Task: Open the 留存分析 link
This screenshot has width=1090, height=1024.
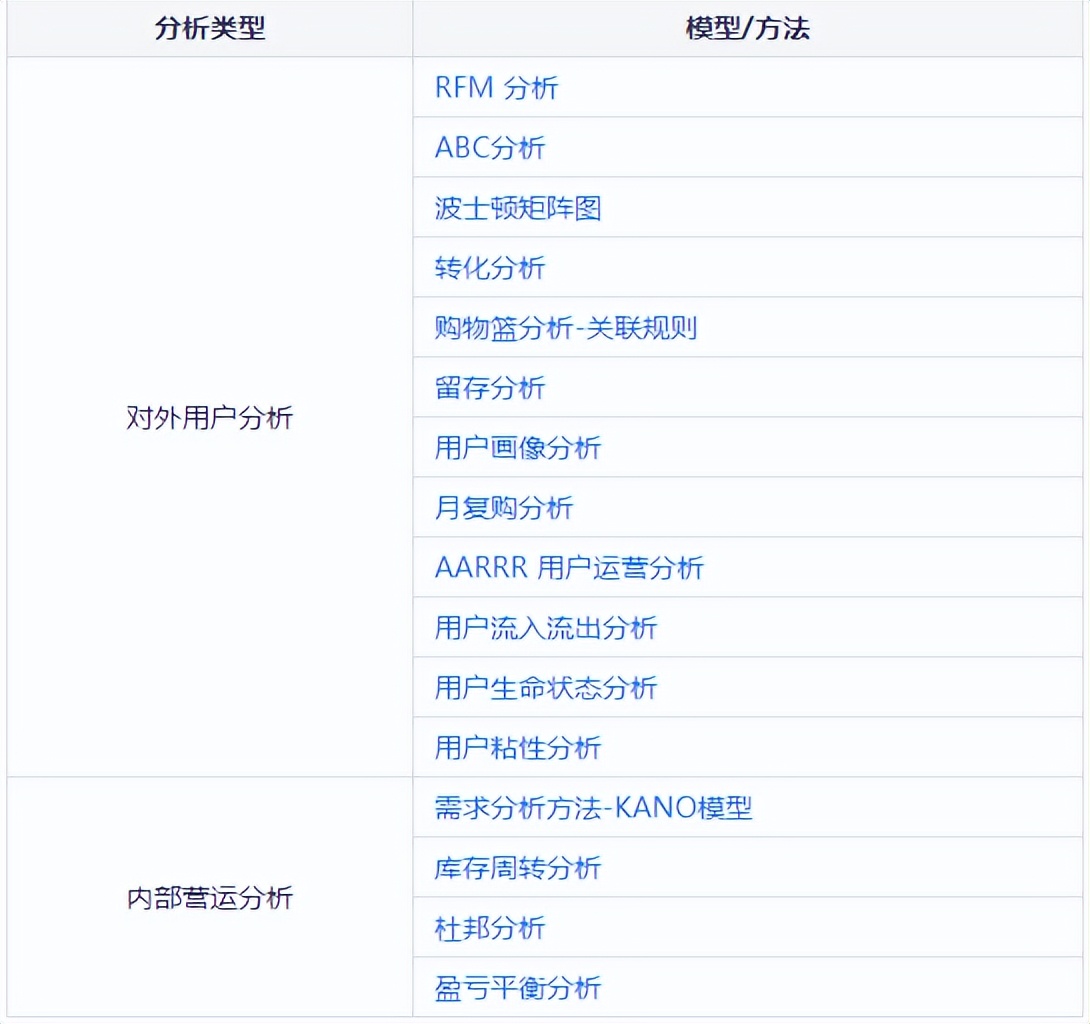Action: 490,387
